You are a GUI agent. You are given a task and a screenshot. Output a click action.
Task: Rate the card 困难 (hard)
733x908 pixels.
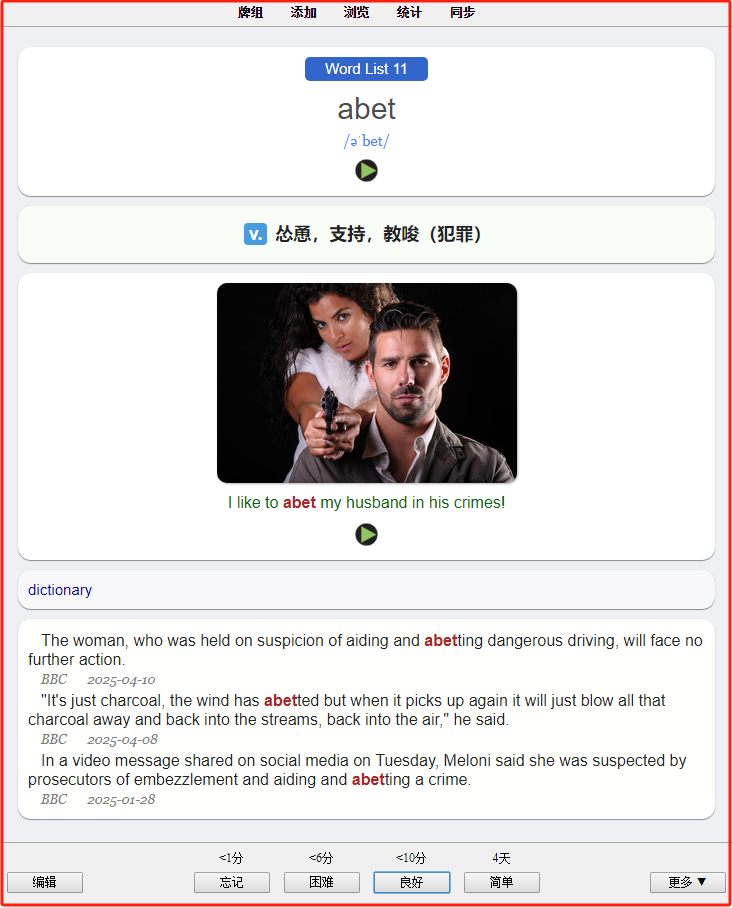coord(321,883)
